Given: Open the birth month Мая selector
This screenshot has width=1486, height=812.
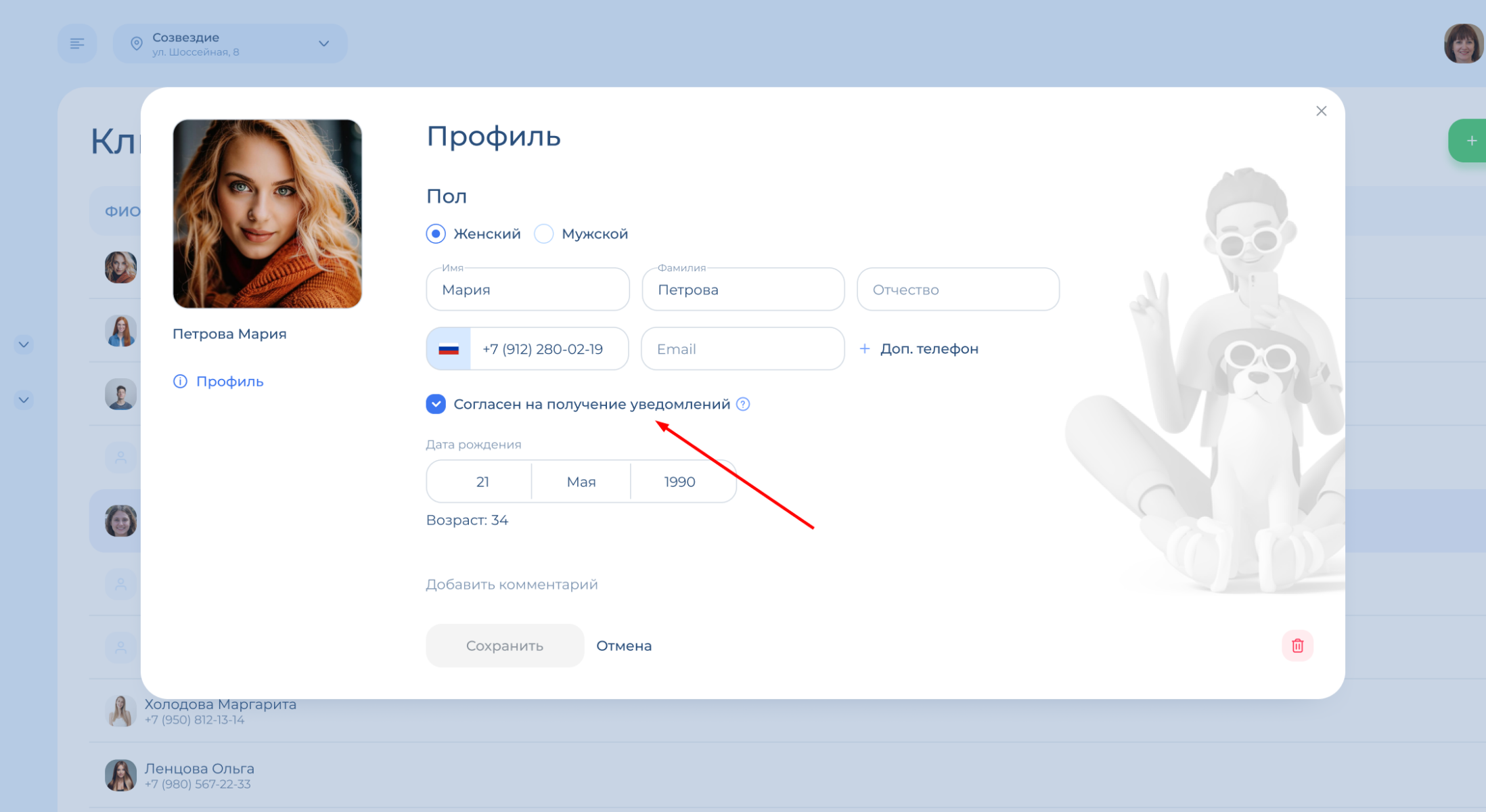Looking at the screenshot, I should tap(581, 482).
